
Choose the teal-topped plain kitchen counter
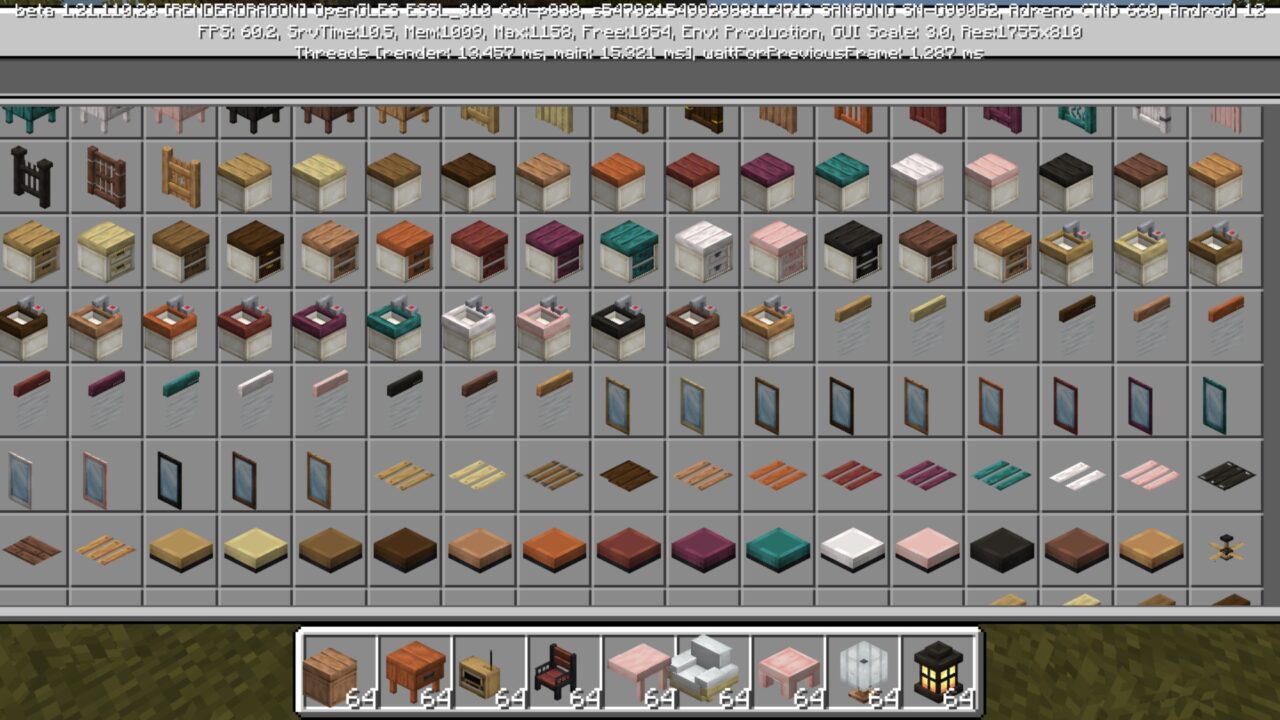(842, 181)
